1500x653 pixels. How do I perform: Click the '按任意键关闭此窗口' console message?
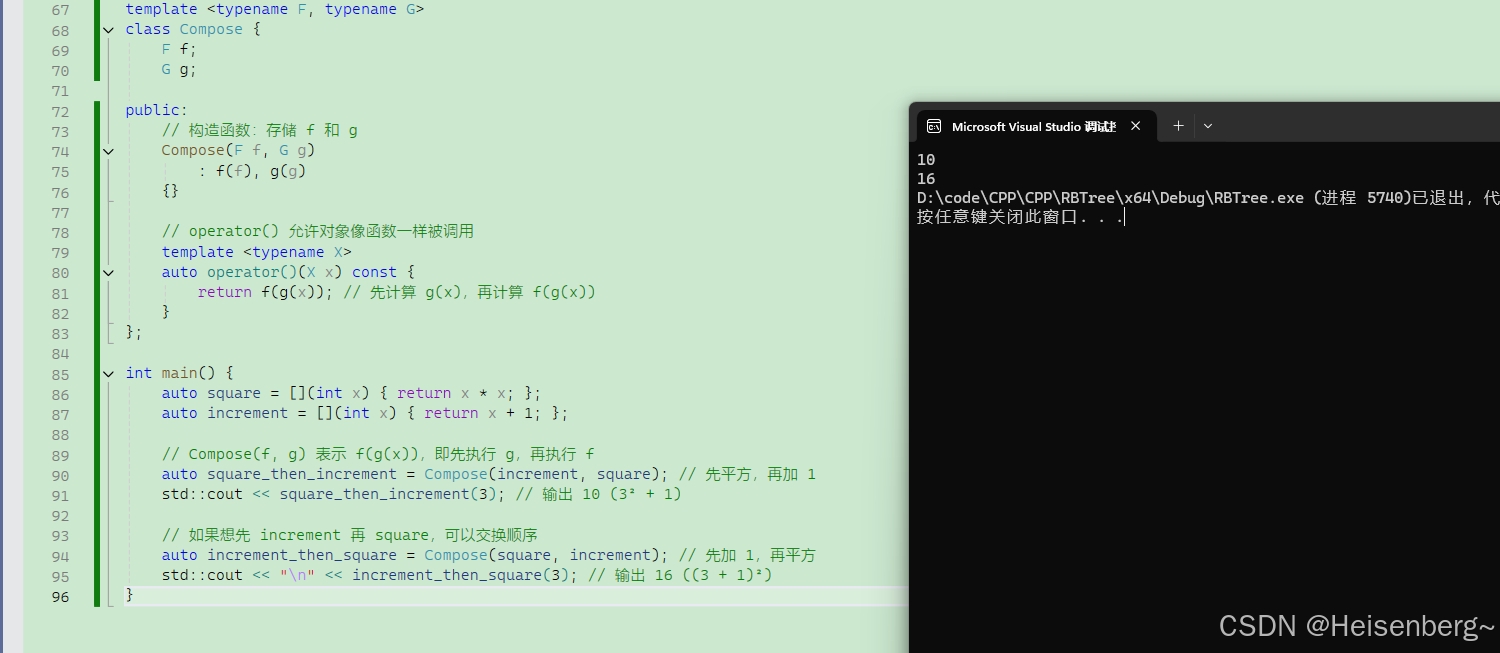point(1020,217)
